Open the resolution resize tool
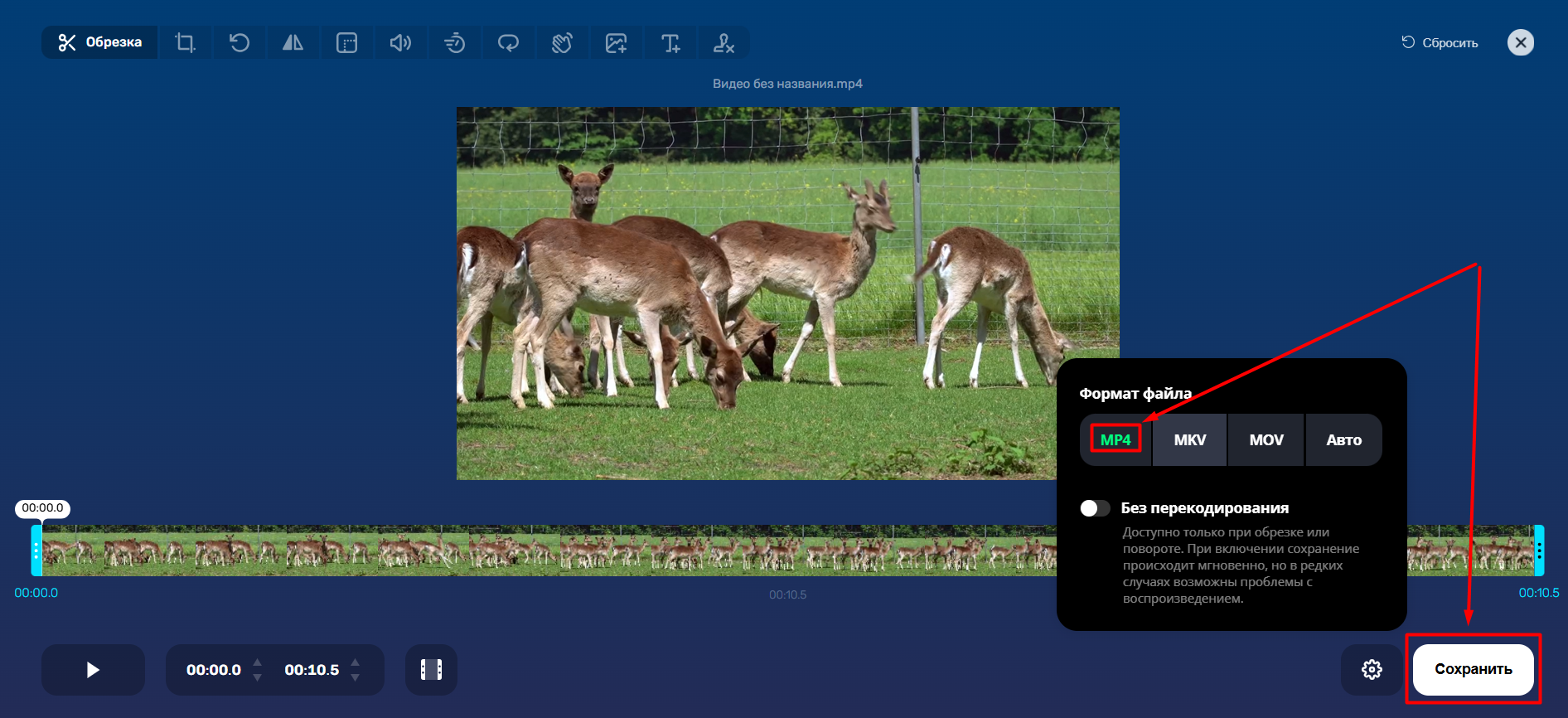This screenshot has height=718, width=1568. tap(346, 42)
